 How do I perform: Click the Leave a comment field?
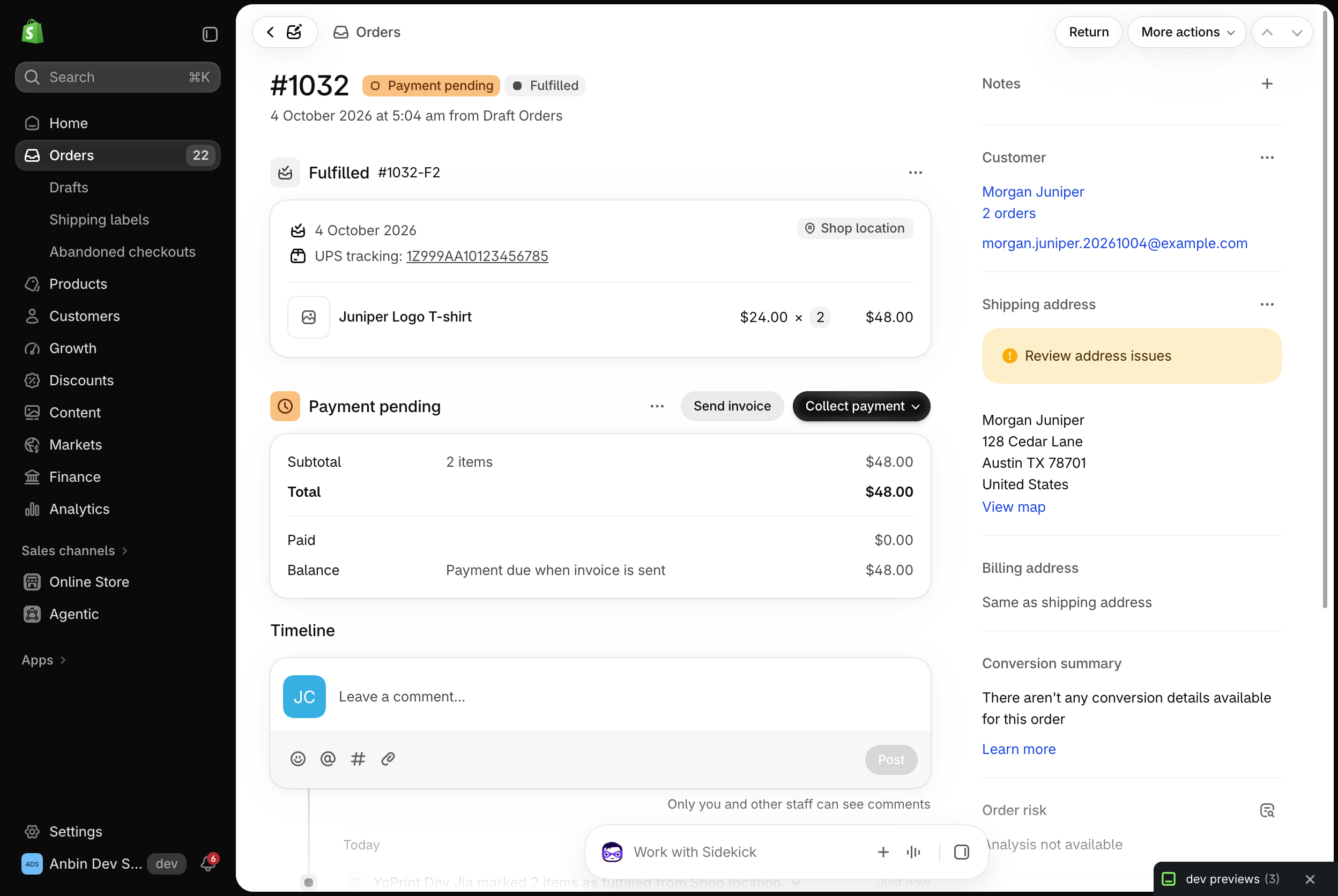click(x=600, y=697)
